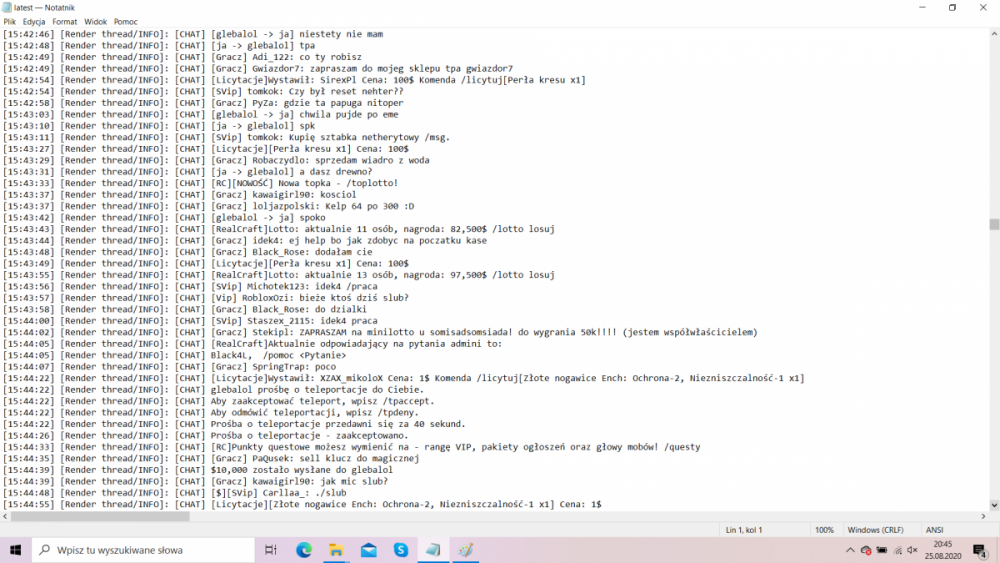Click the volume speaker icon in the tray
1000x563 pixels.
coord(912,550)
